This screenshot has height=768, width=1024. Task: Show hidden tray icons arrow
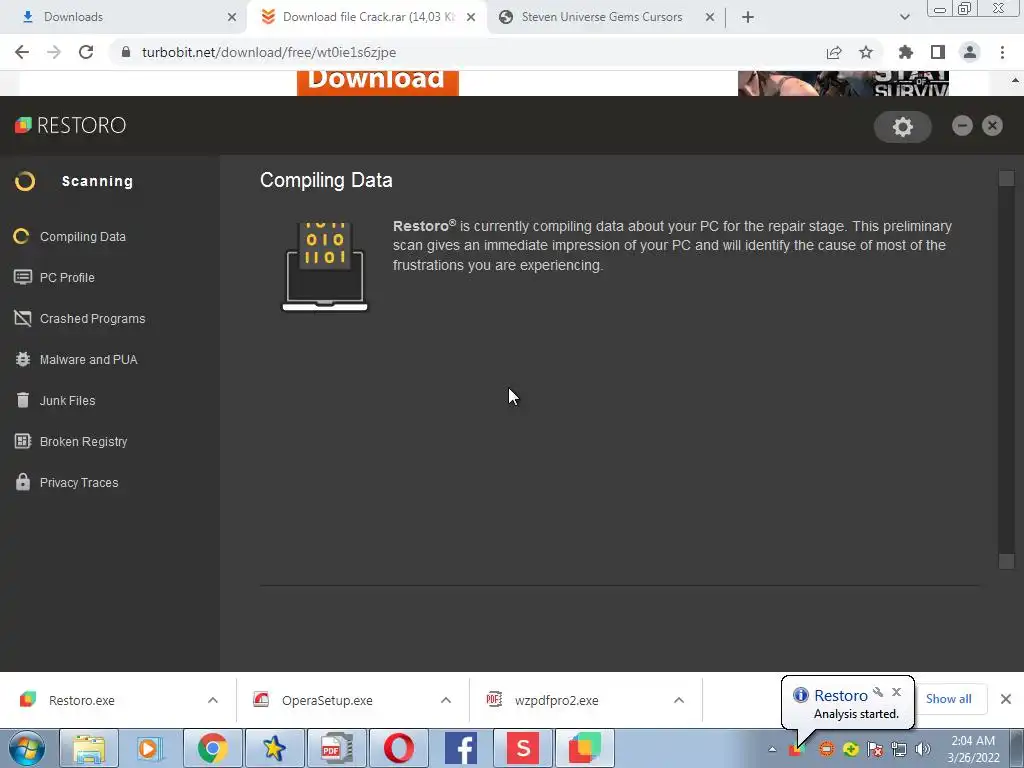[x=772, y=749]
